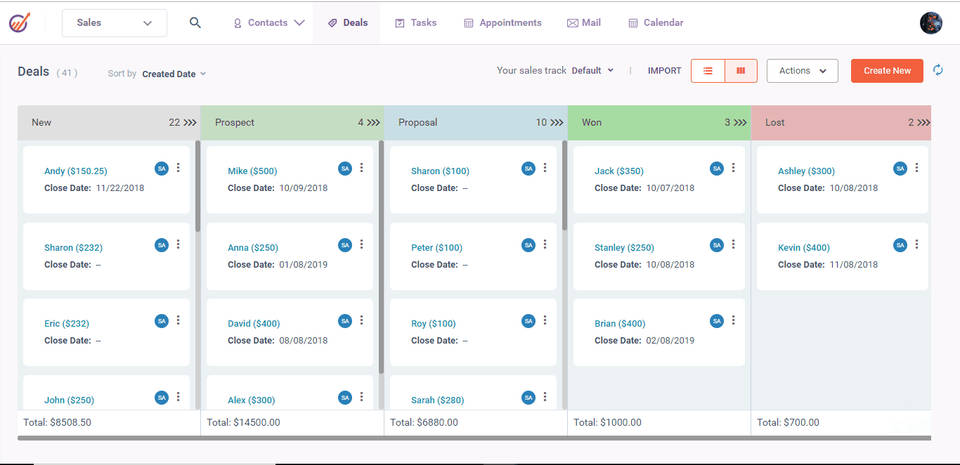This screenshot has width=960, height=465.
Task: Switch to list view layout
Action: pyautogui.click(x=708, y=71)
